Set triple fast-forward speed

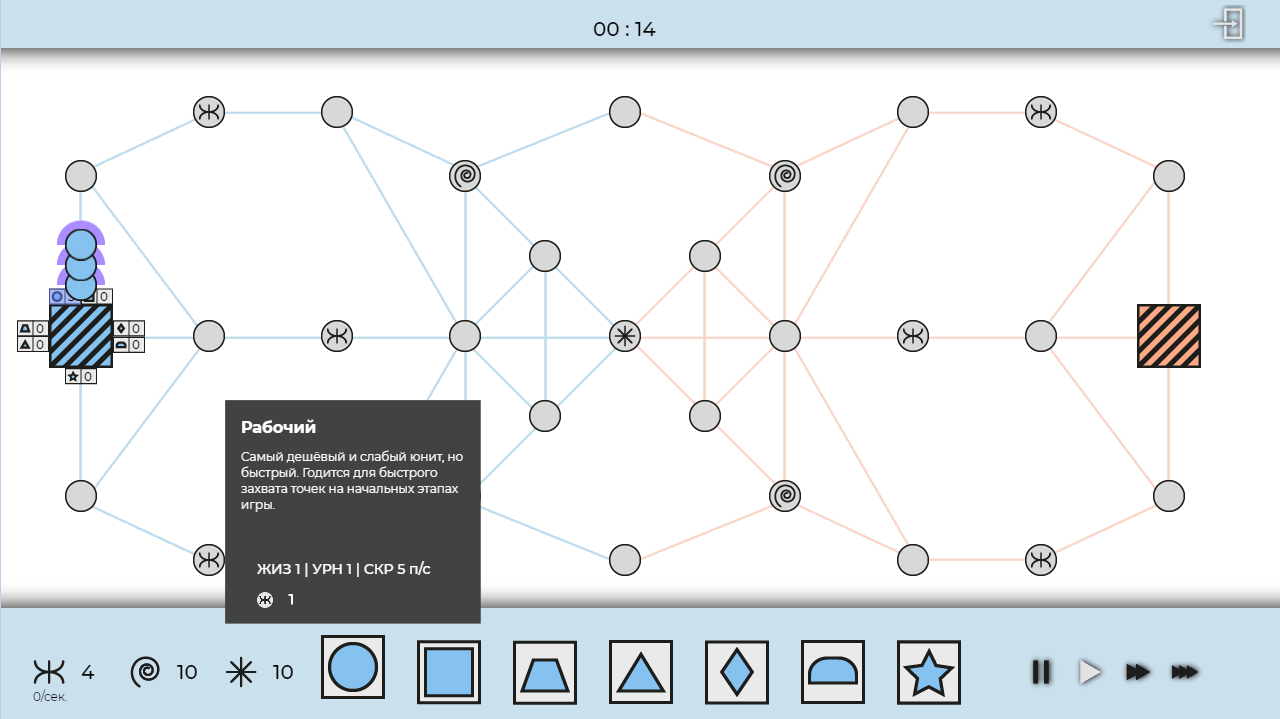(x=1185, y=672)
